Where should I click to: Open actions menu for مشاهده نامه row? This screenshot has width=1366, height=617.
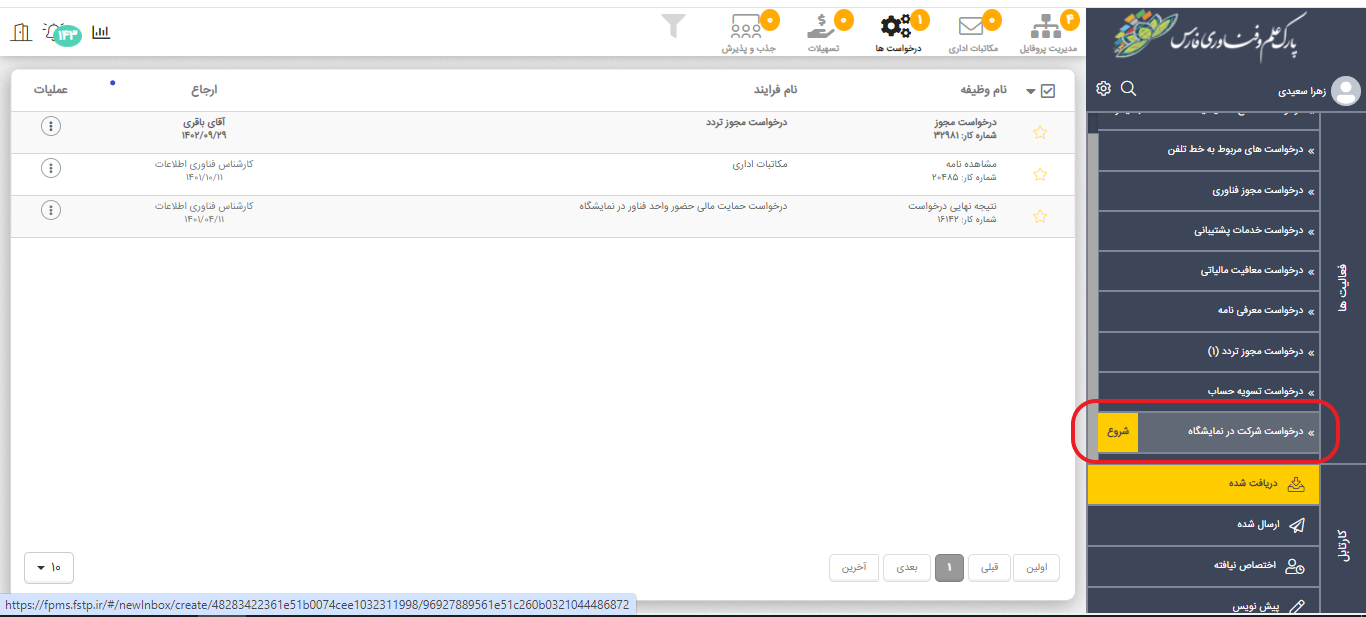[x=51, y=168]
